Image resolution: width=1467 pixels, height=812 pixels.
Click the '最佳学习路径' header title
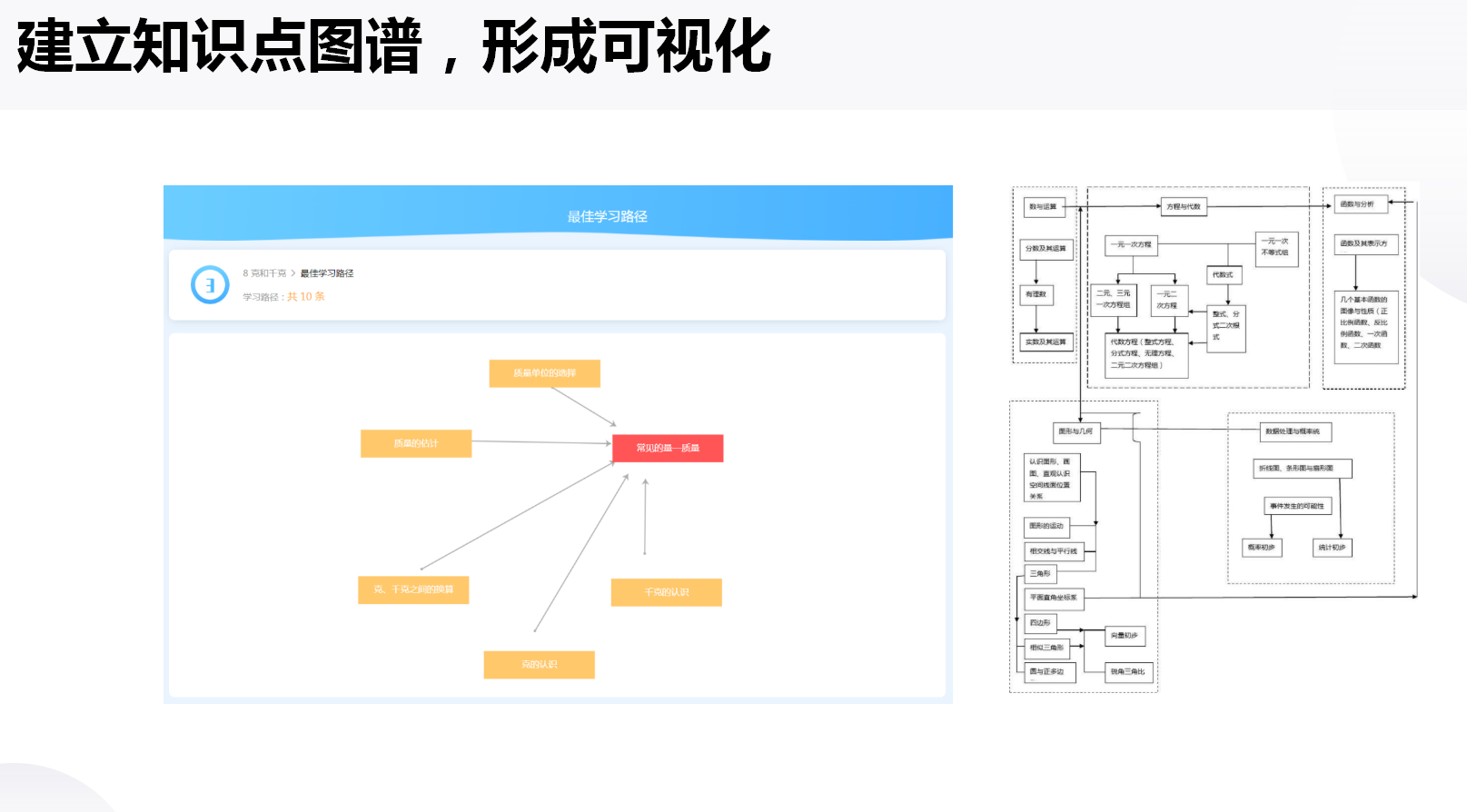tap(608, 216)
